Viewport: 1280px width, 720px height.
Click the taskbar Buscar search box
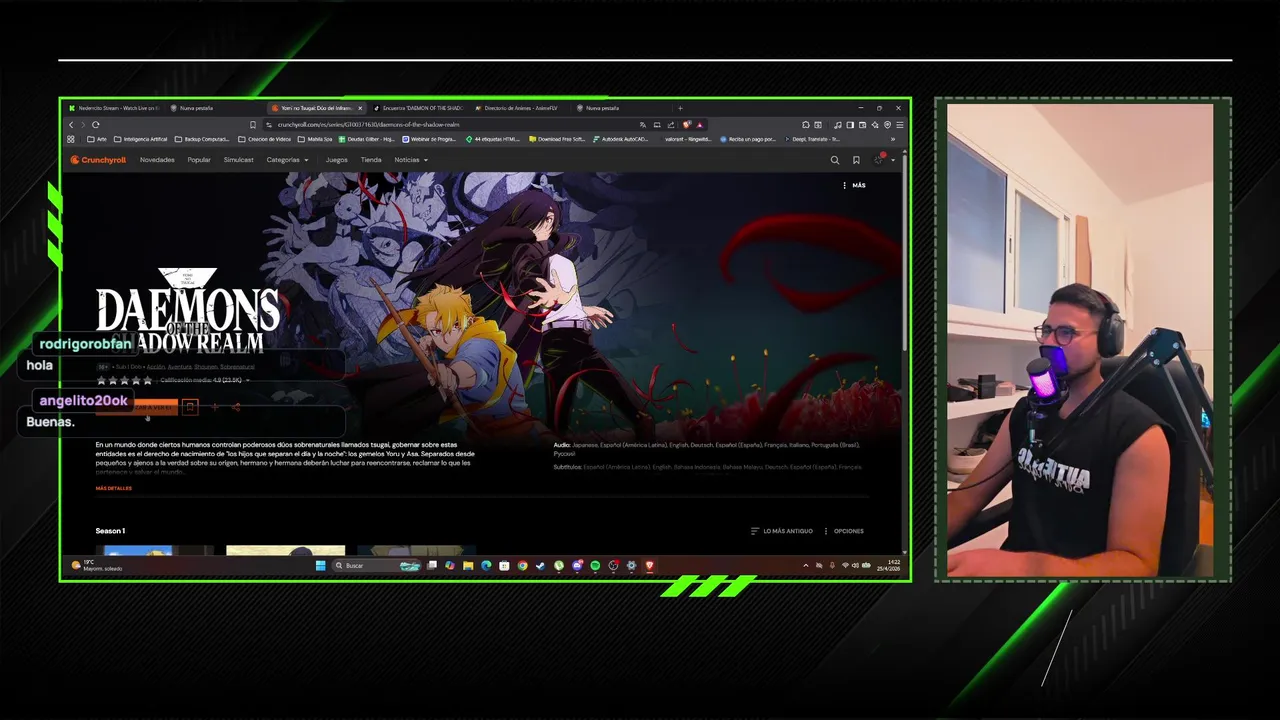coord(375,565)
